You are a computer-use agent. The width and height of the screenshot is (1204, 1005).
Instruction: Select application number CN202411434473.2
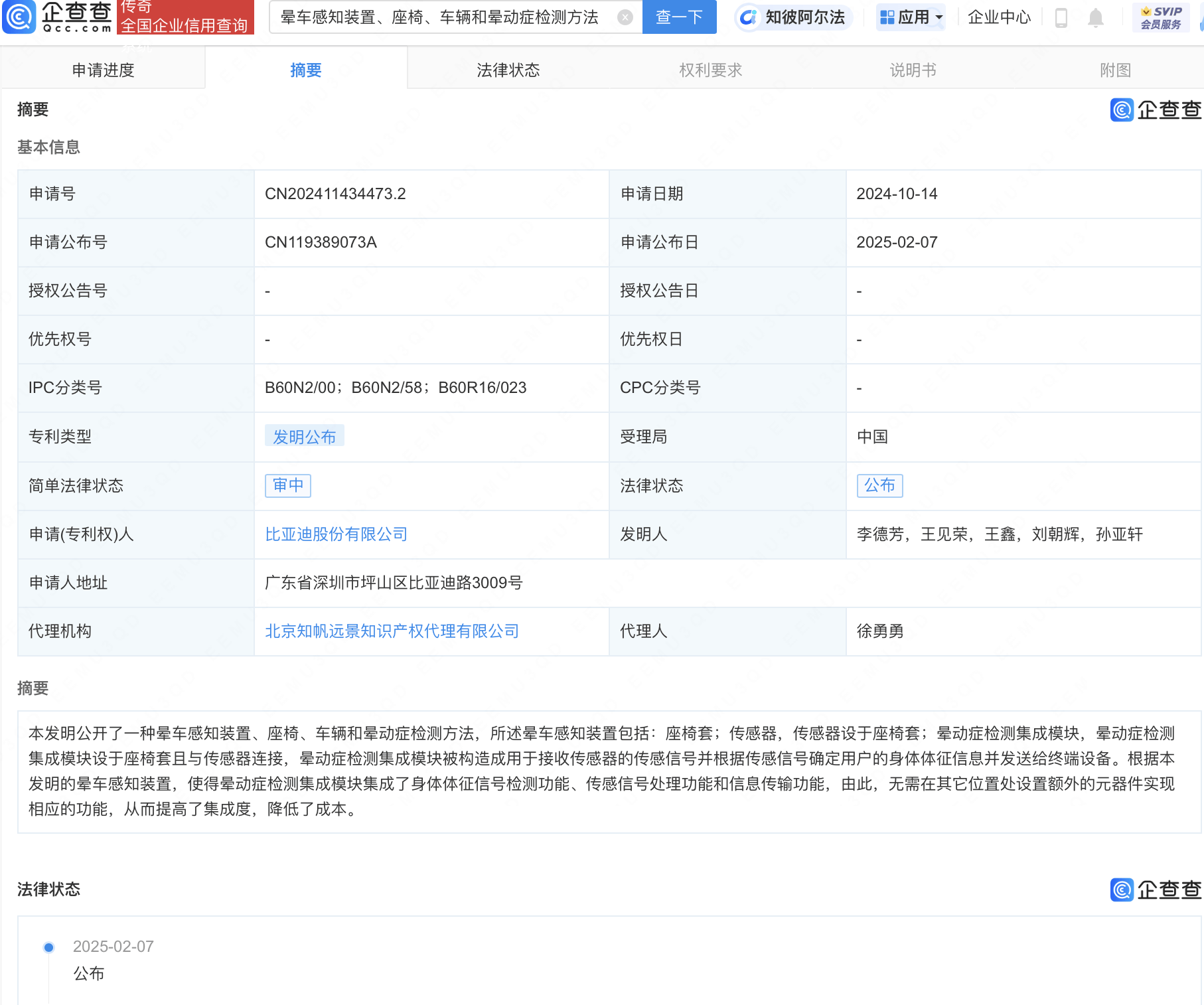[335, 194]
